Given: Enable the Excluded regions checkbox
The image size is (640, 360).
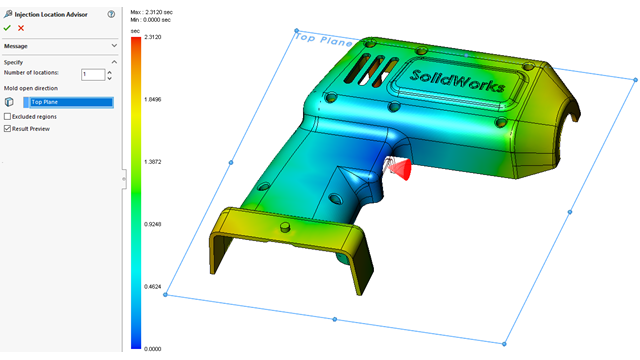Looking at the screenshot, I should click(7, 117).
